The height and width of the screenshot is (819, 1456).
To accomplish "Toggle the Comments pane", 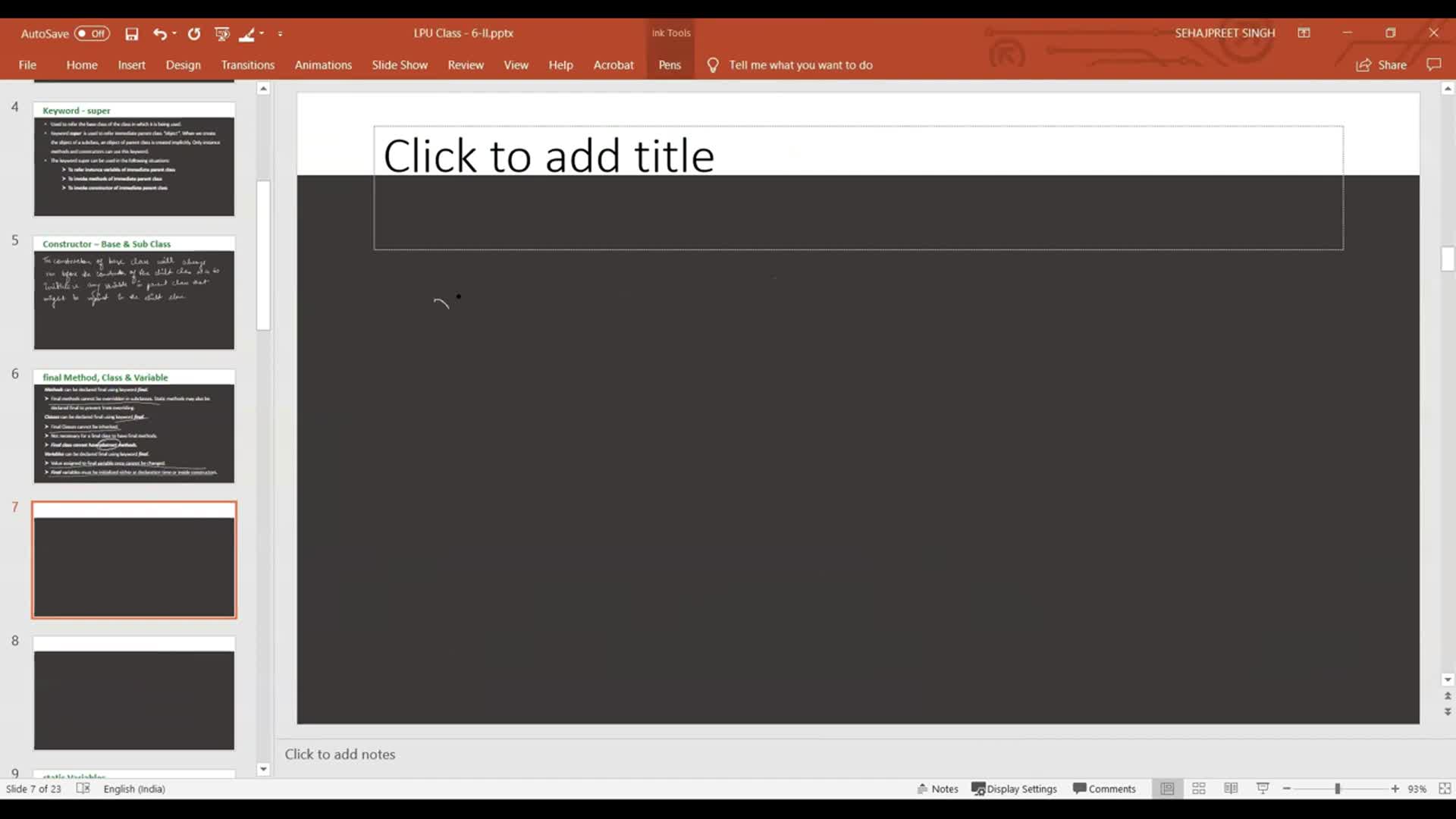I will click(x=1104, y=789).
